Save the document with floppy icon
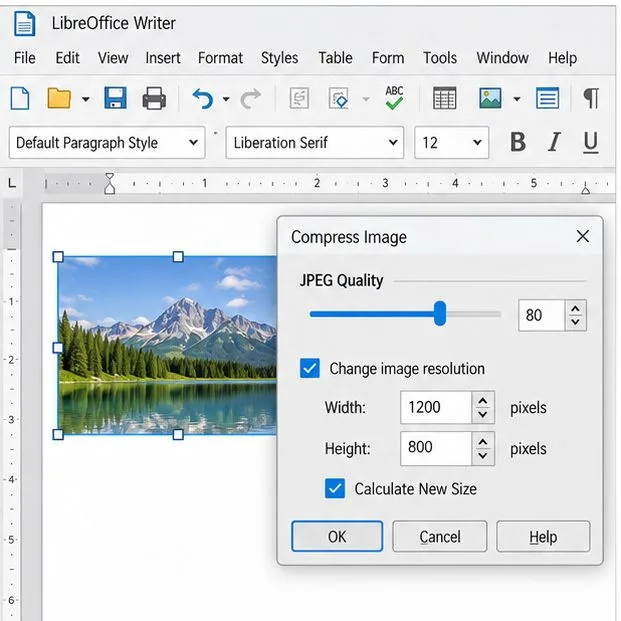This screenshot has width=621, height=621. [115, 98]
